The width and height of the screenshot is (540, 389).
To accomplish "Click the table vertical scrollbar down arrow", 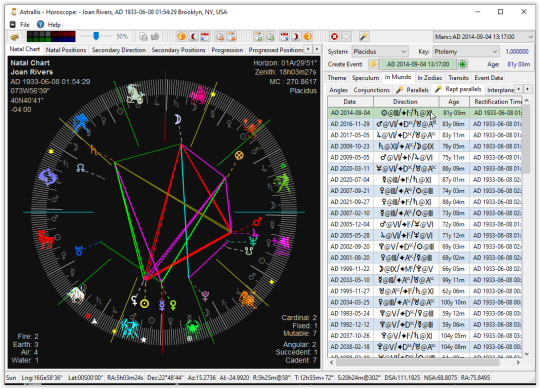I will click(526, 354).
